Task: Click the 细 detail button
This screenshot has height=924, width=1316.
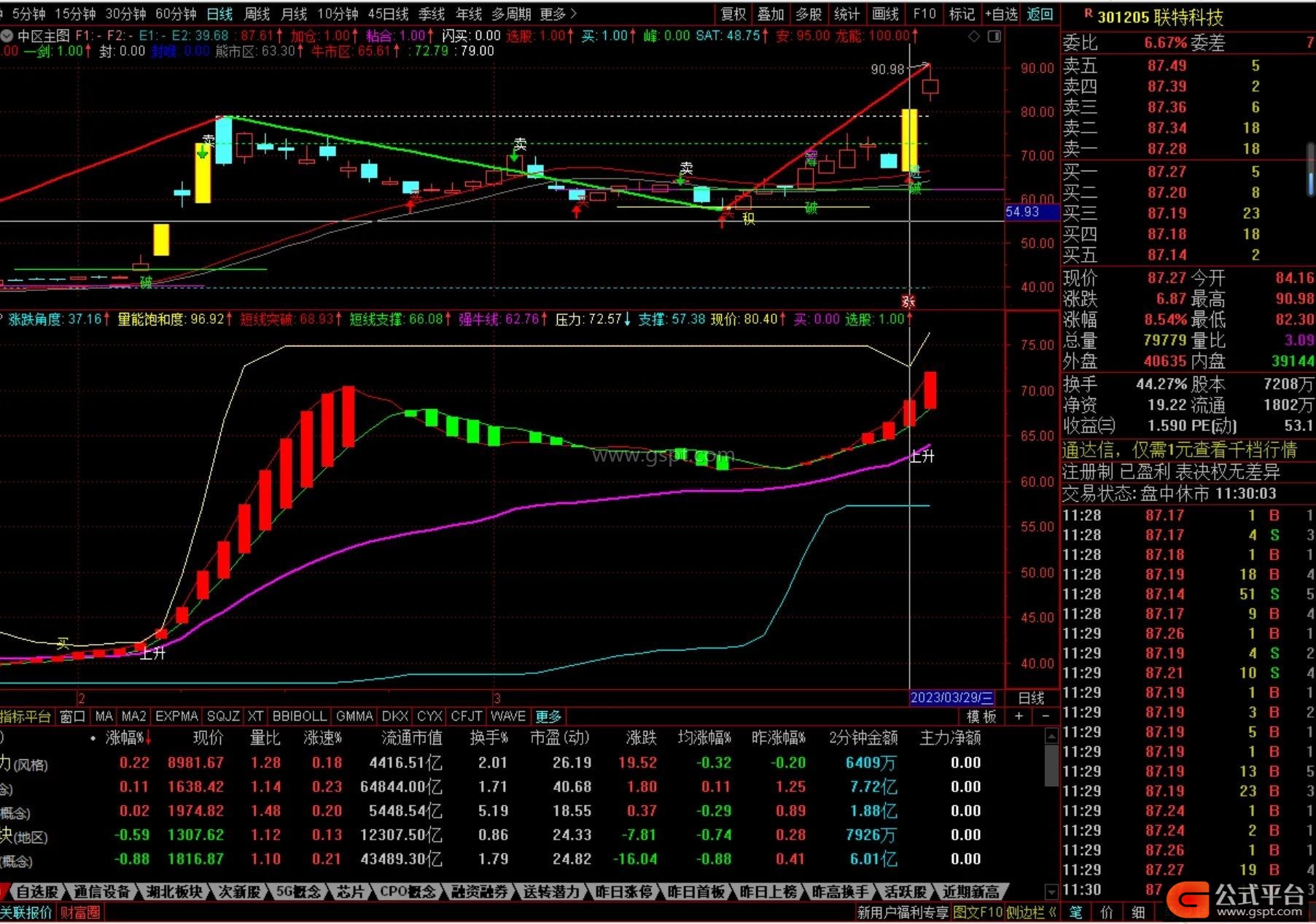Action: (1137, 912)
